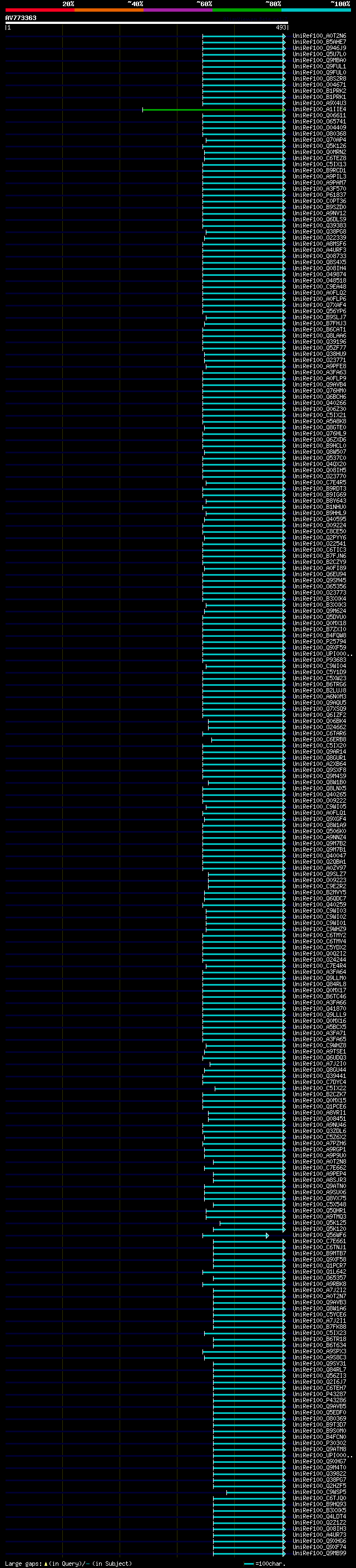
Task: Click the Large gaps legend text
Action: click(68, 1563)
